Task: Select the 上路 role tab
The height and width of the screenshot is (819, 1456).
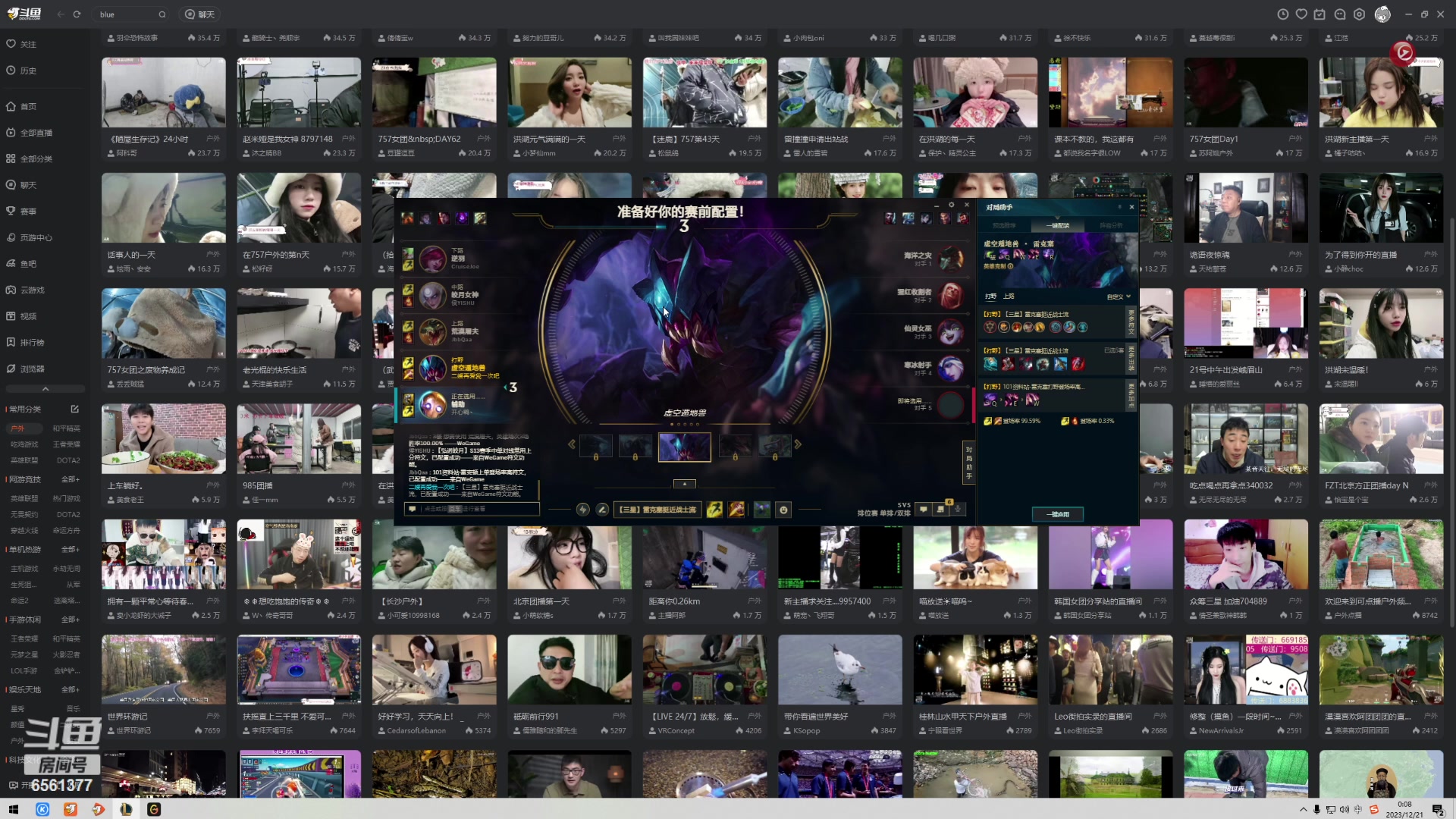Action: click(x=1009, y=297)
